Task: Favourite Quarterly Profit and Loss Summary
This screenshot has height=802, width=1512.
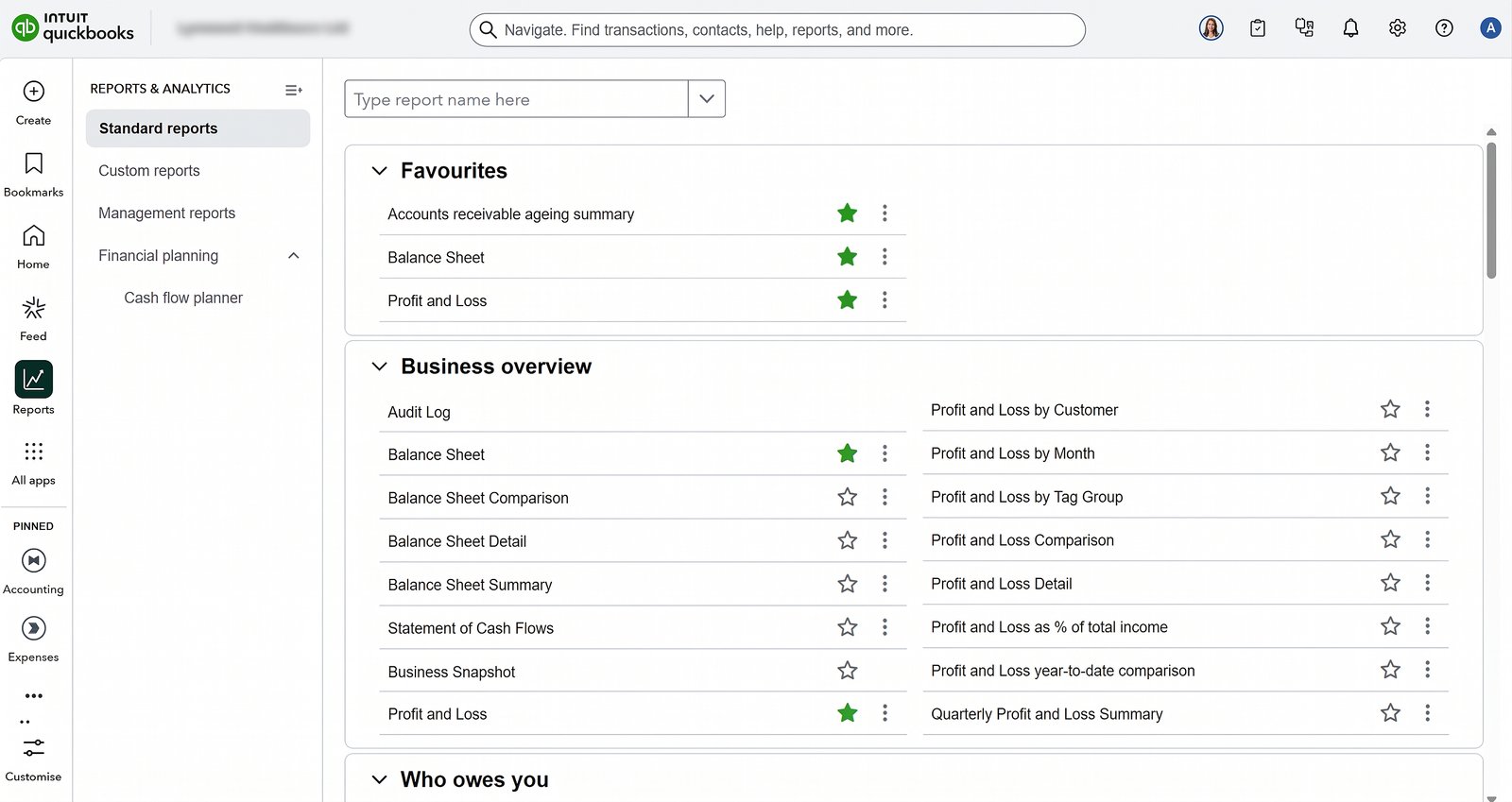Action: tap(1390, 713)
